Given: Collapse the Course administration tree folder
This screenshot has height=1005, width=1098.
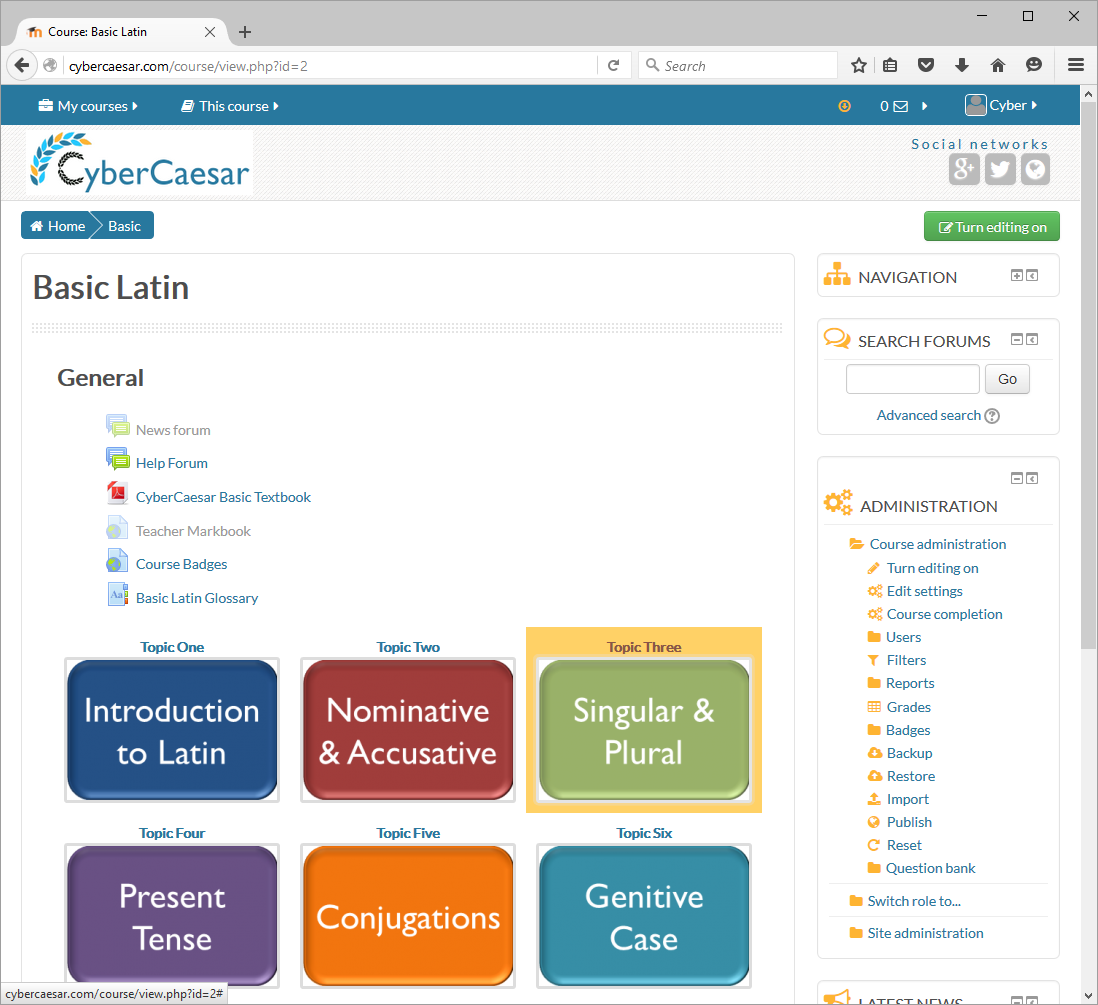Looking at the screenshot, I should [x=856, y=543].
